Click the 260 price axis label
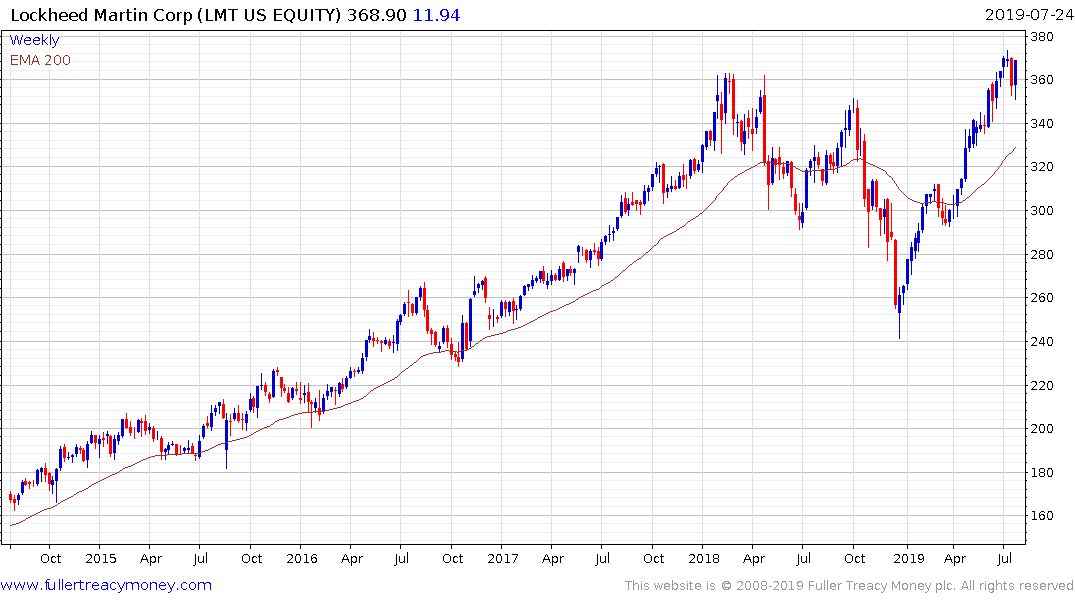The width and height of the screenshot is (1075, 600). pos(1042,298)
